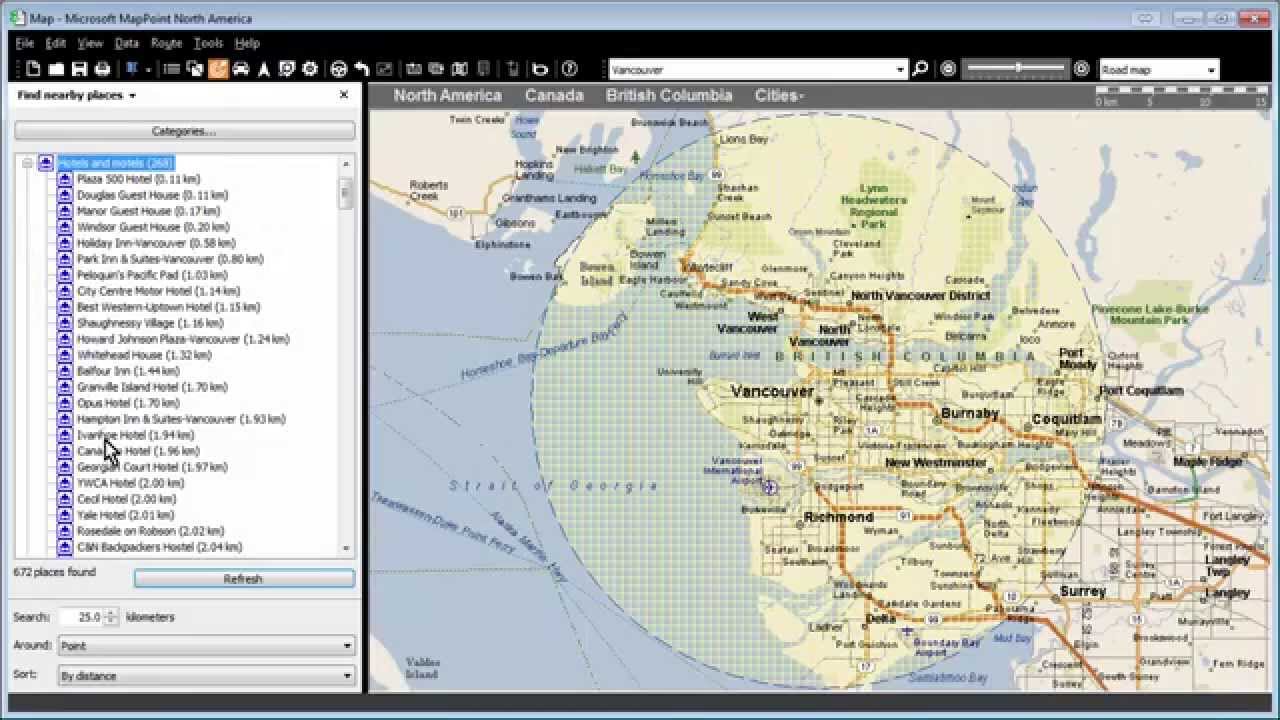Select Windsor Guest House (0.20 km)
The width and height of the screenshot is (1280, 720).
coord(152,227)
